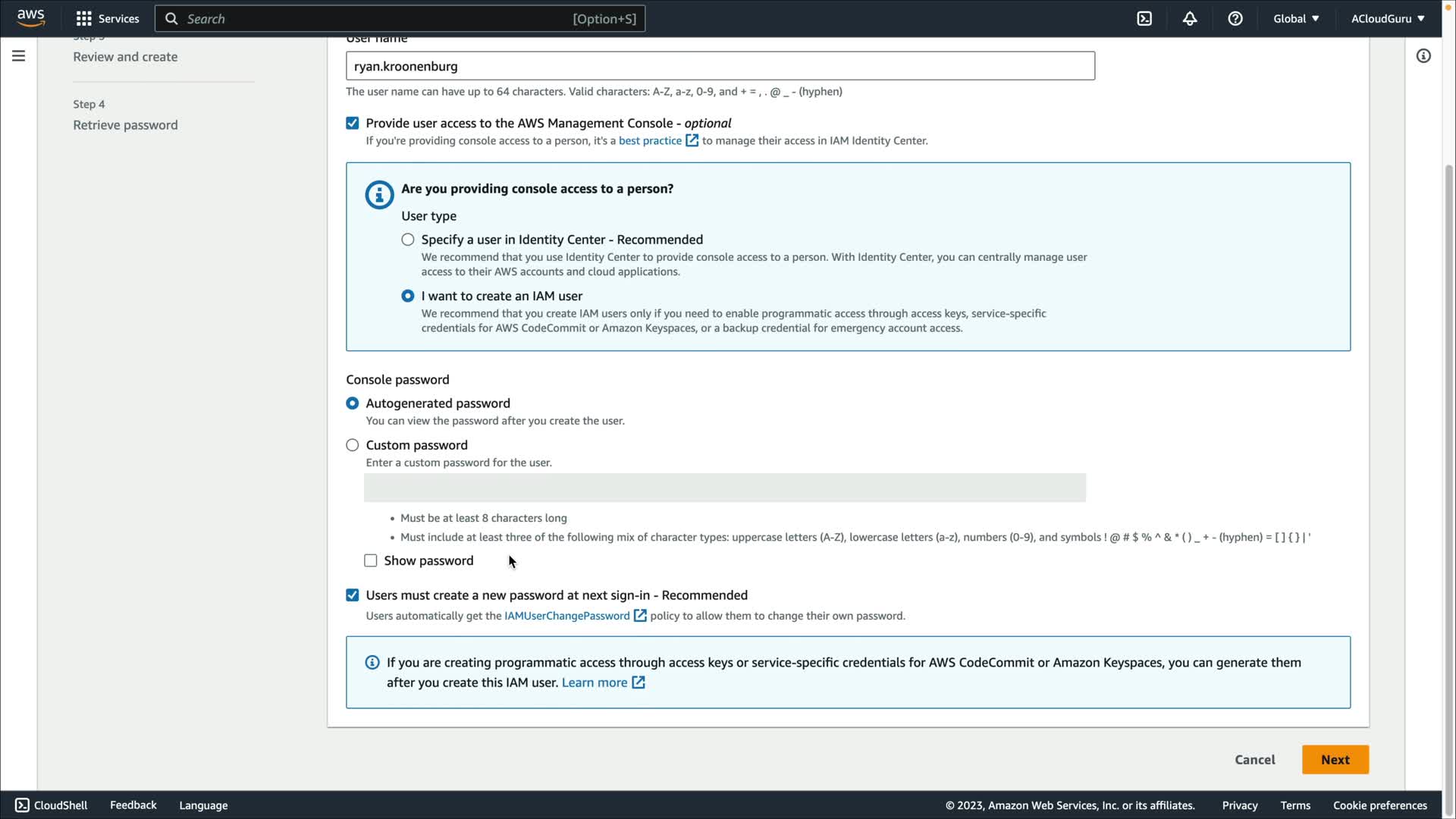Uncheck Provide user access to Management Console

[x=353, y=123]
